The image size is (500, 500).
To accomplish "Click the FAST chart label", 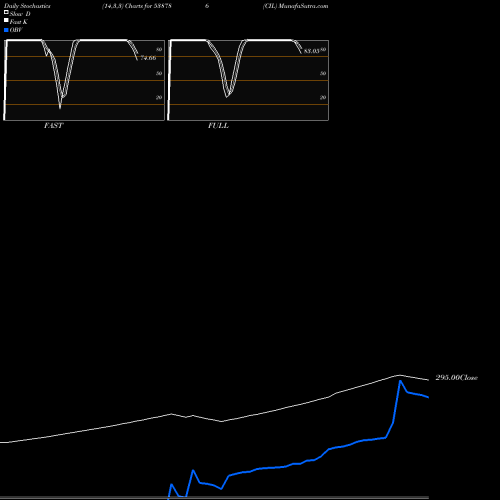I will click(x=53, y=126).
